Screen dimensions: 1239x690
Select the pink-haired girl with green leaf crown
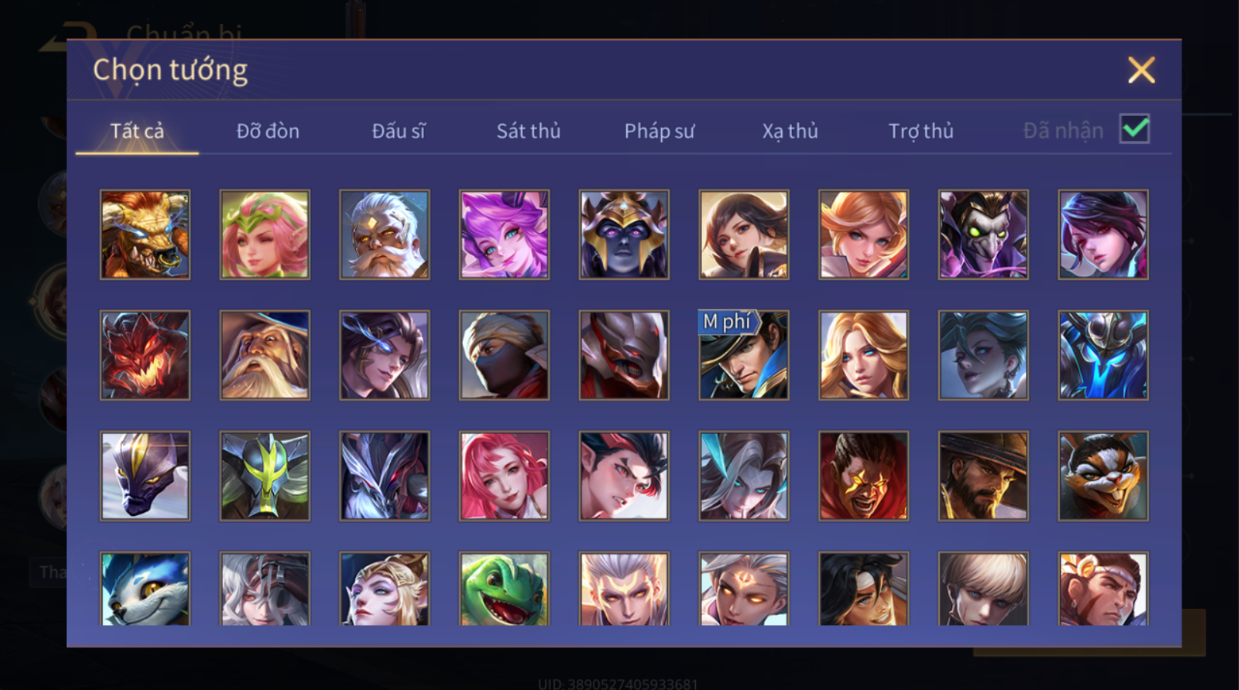coord(265,235)
